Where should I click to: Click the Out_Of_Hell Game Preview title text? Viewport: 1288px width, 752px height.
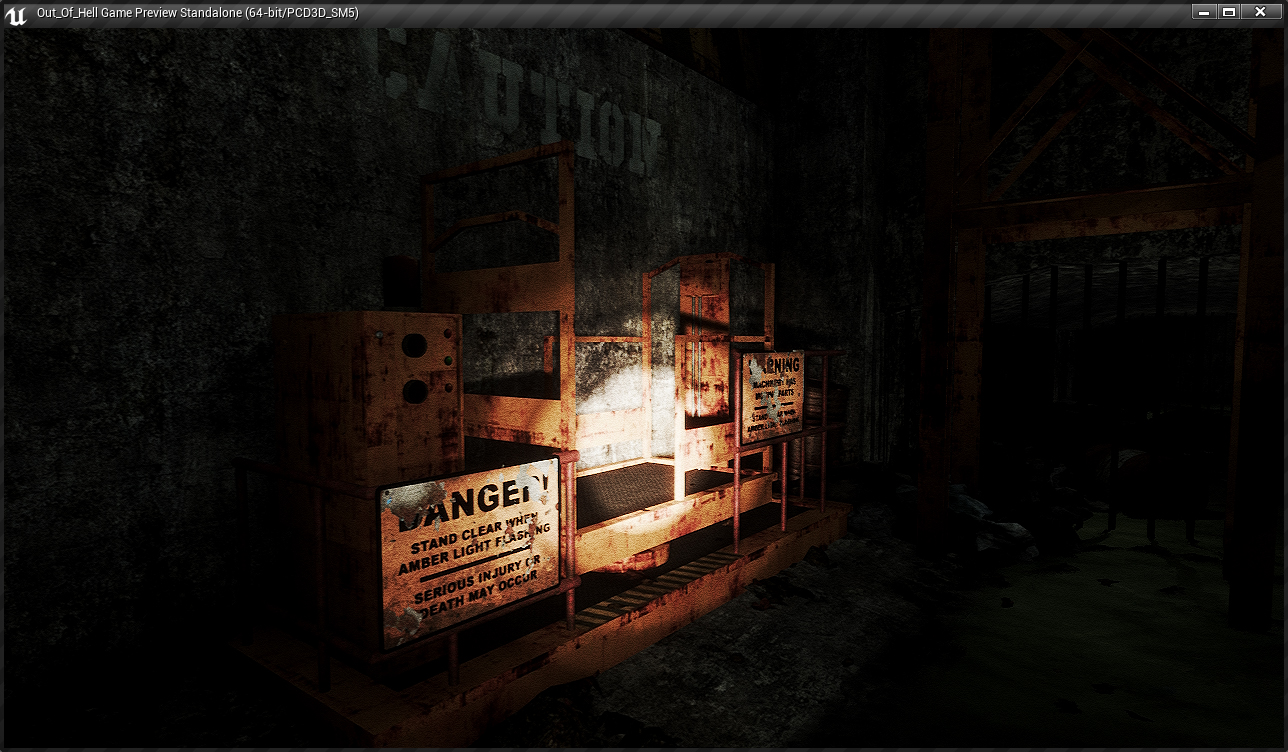click(197, 13)
